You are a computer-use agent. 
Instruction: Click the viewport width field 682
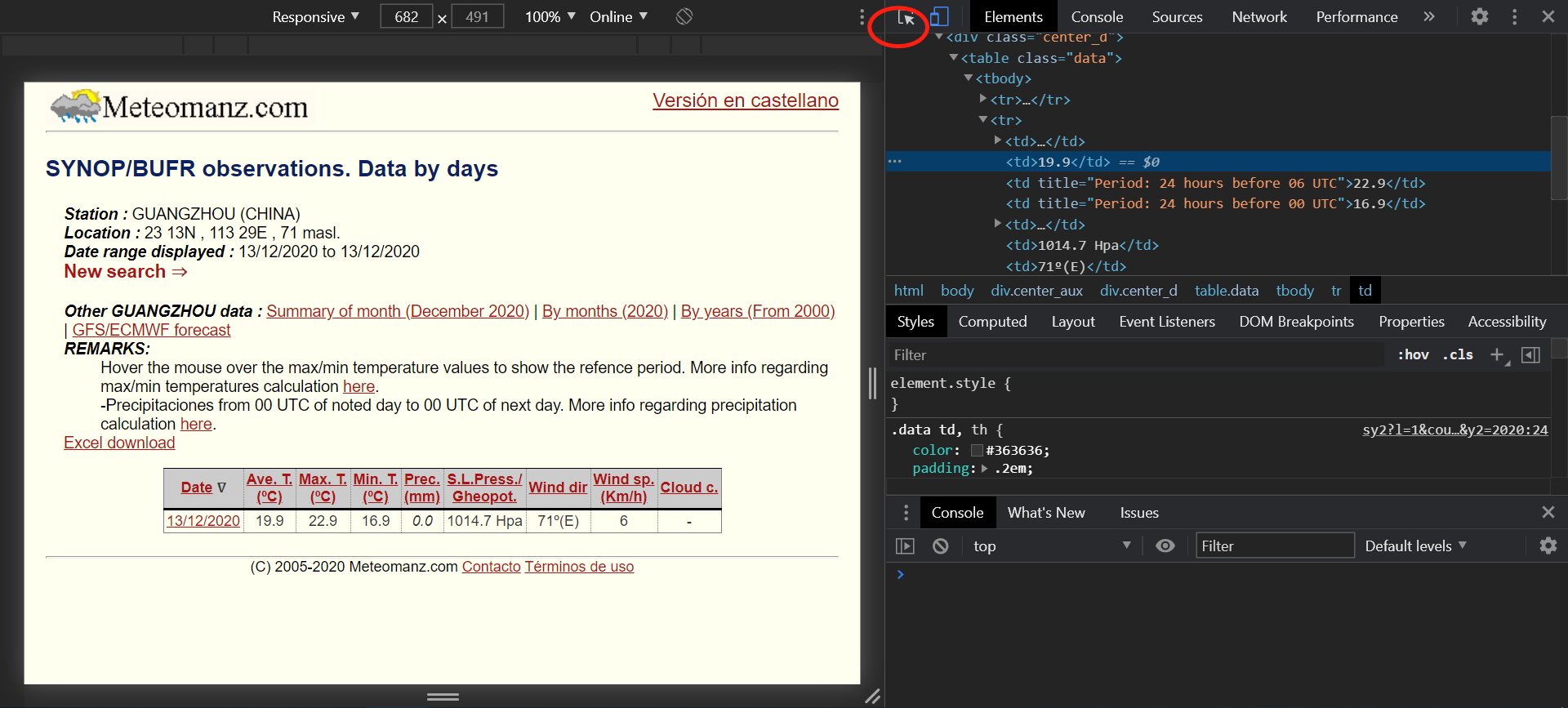(x=406, y=16)
